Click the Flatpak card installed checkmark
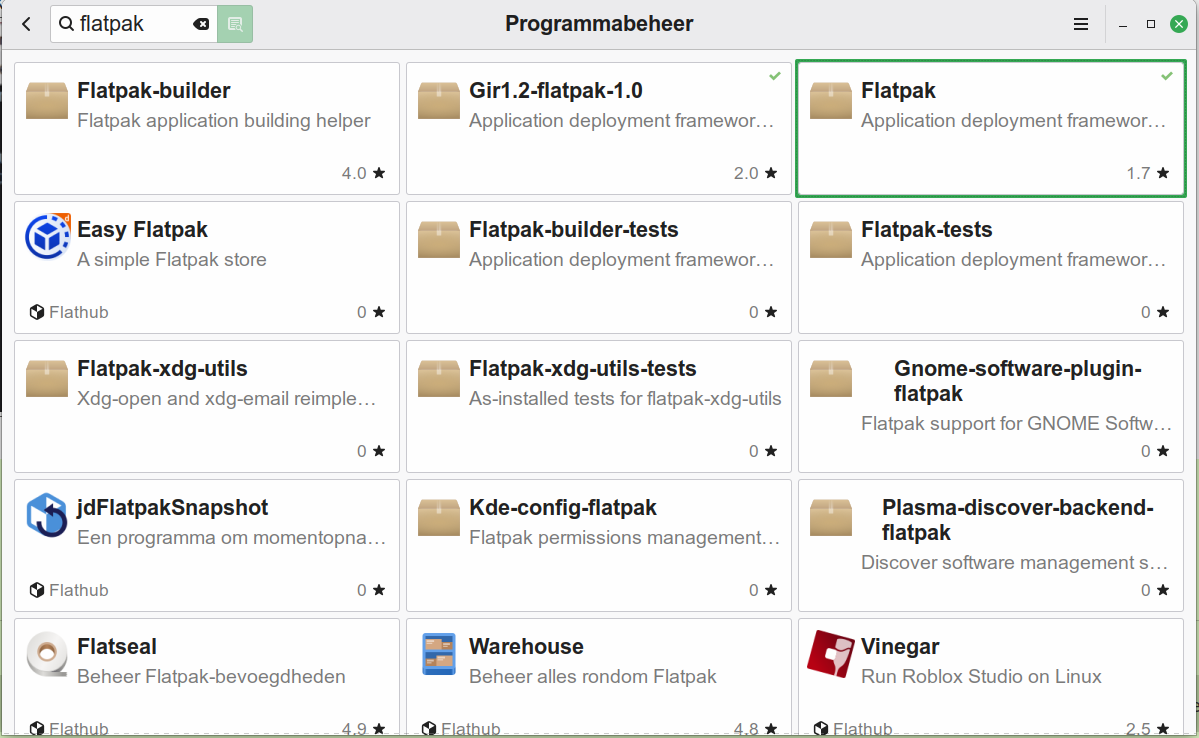The width and height of the screenshot is (1199, 738). click(x=1167, y=76)
